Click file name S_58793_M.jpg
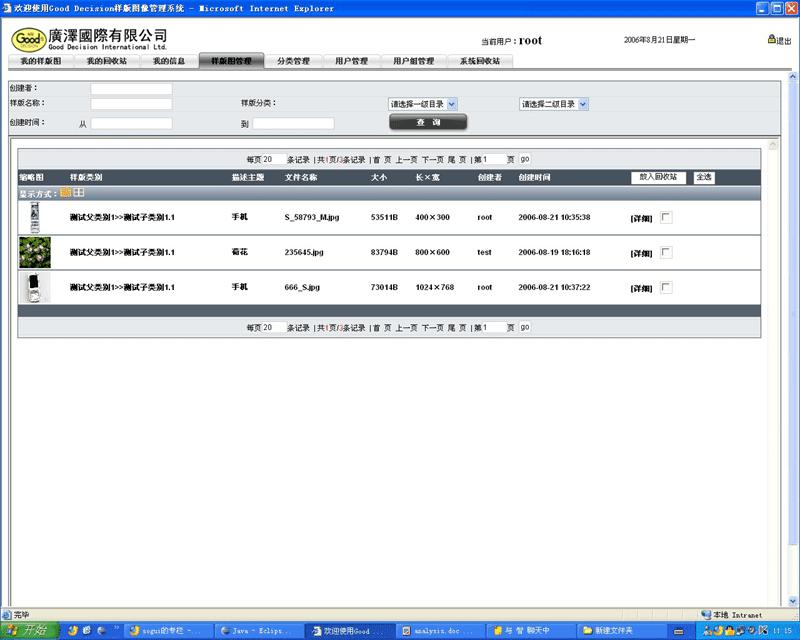800x640 pixels. 312,217
